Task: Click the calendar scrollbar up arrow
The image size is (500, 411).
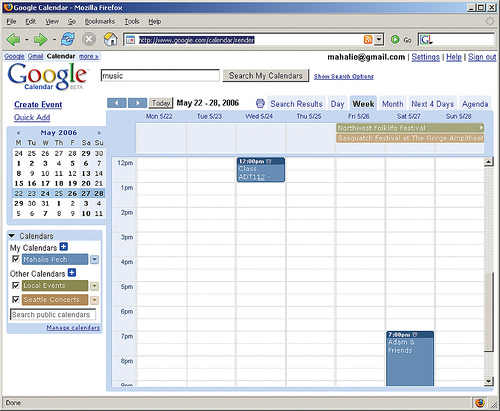Action: click(489, 162)
